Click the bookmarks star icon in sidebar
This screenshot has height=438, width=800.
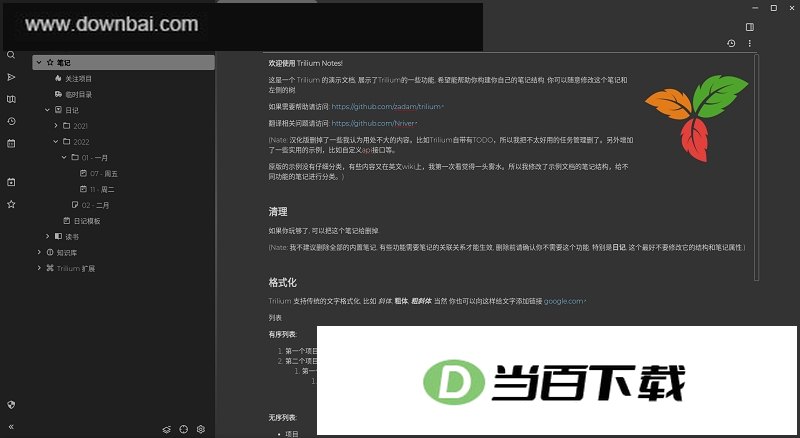click(11, 204)
